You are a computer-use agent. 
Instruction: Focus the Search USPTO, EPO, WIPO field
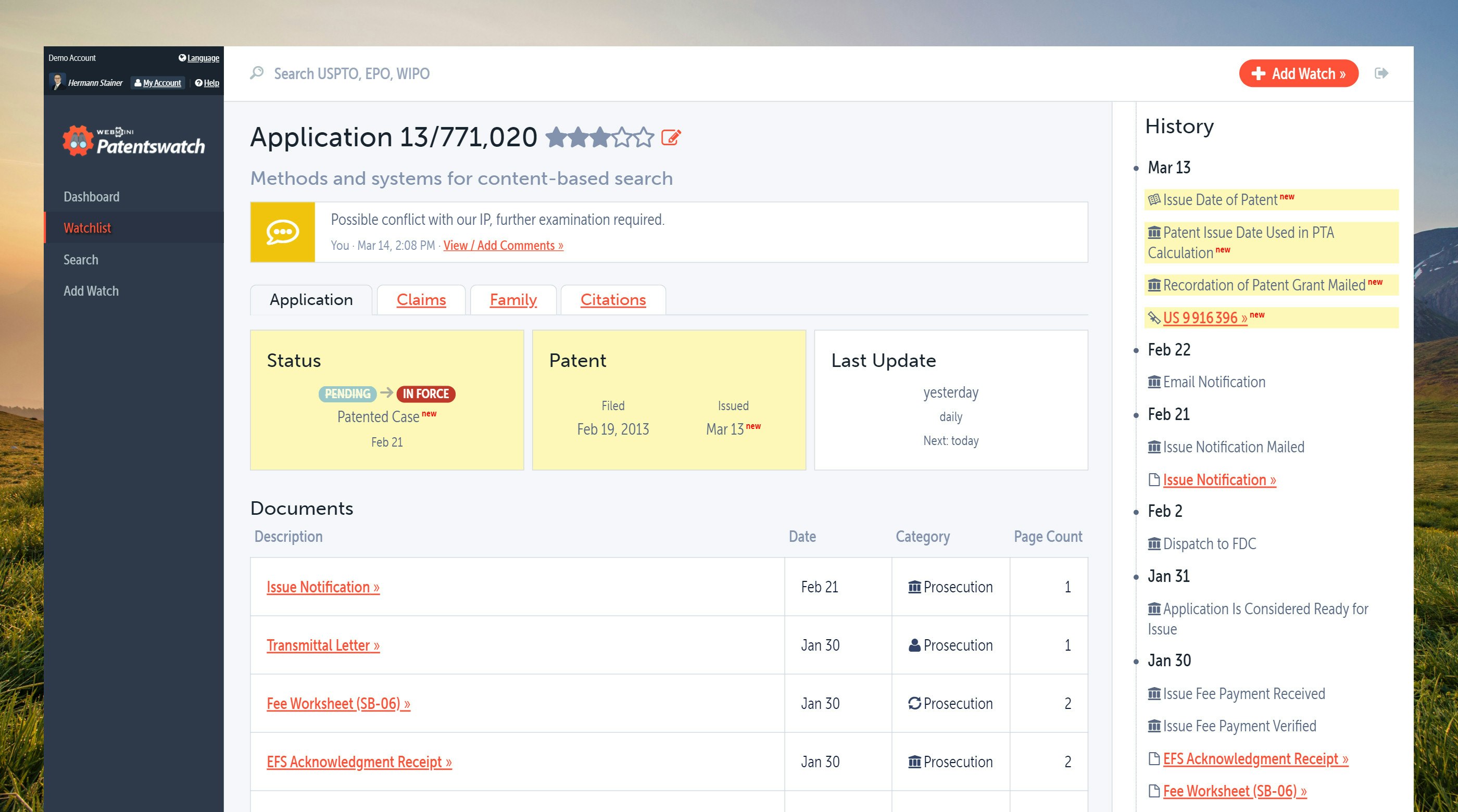(x=351, y=73)
